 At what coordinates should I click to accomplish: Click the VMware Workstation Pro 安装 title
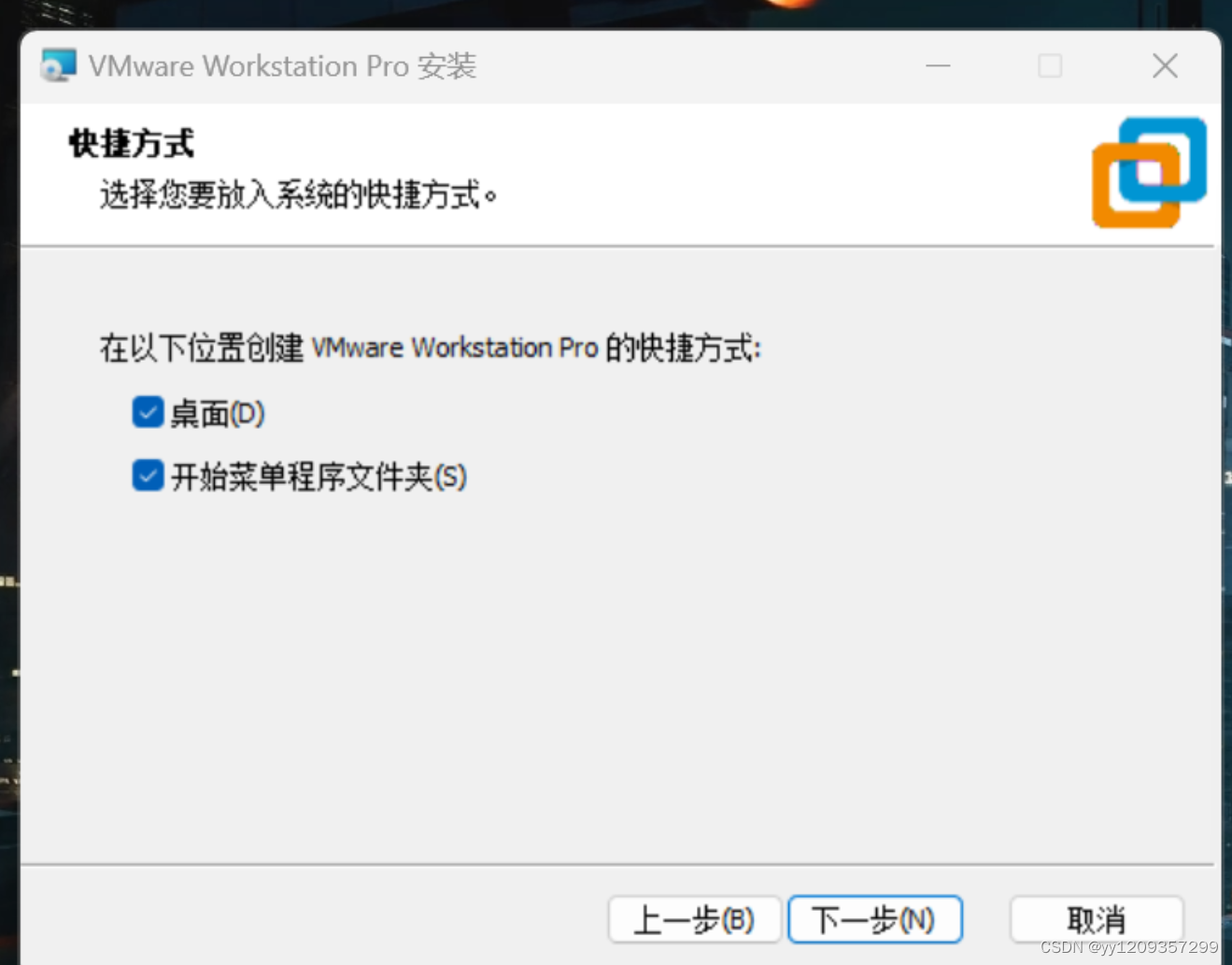282,66
